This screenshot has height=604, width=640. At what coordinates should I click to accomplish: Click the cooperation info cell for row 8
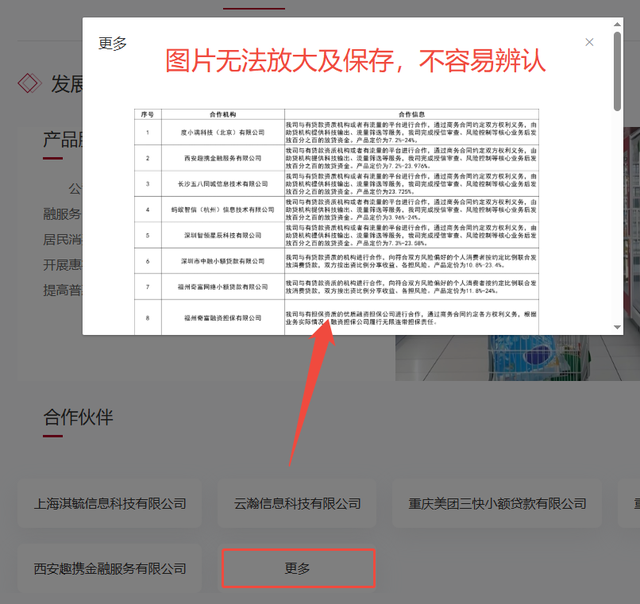pyautogui.click(x=411, y=318)
